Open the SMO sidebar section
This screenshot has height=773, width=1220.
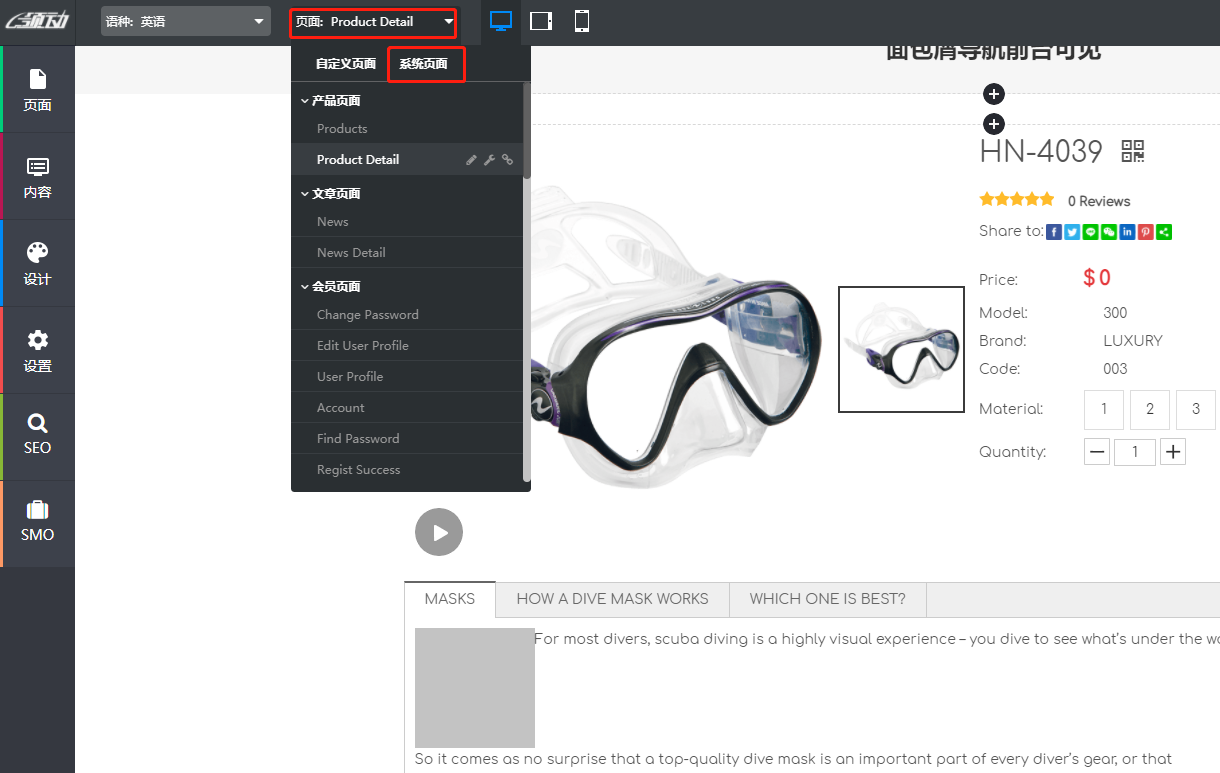(37, 521)
